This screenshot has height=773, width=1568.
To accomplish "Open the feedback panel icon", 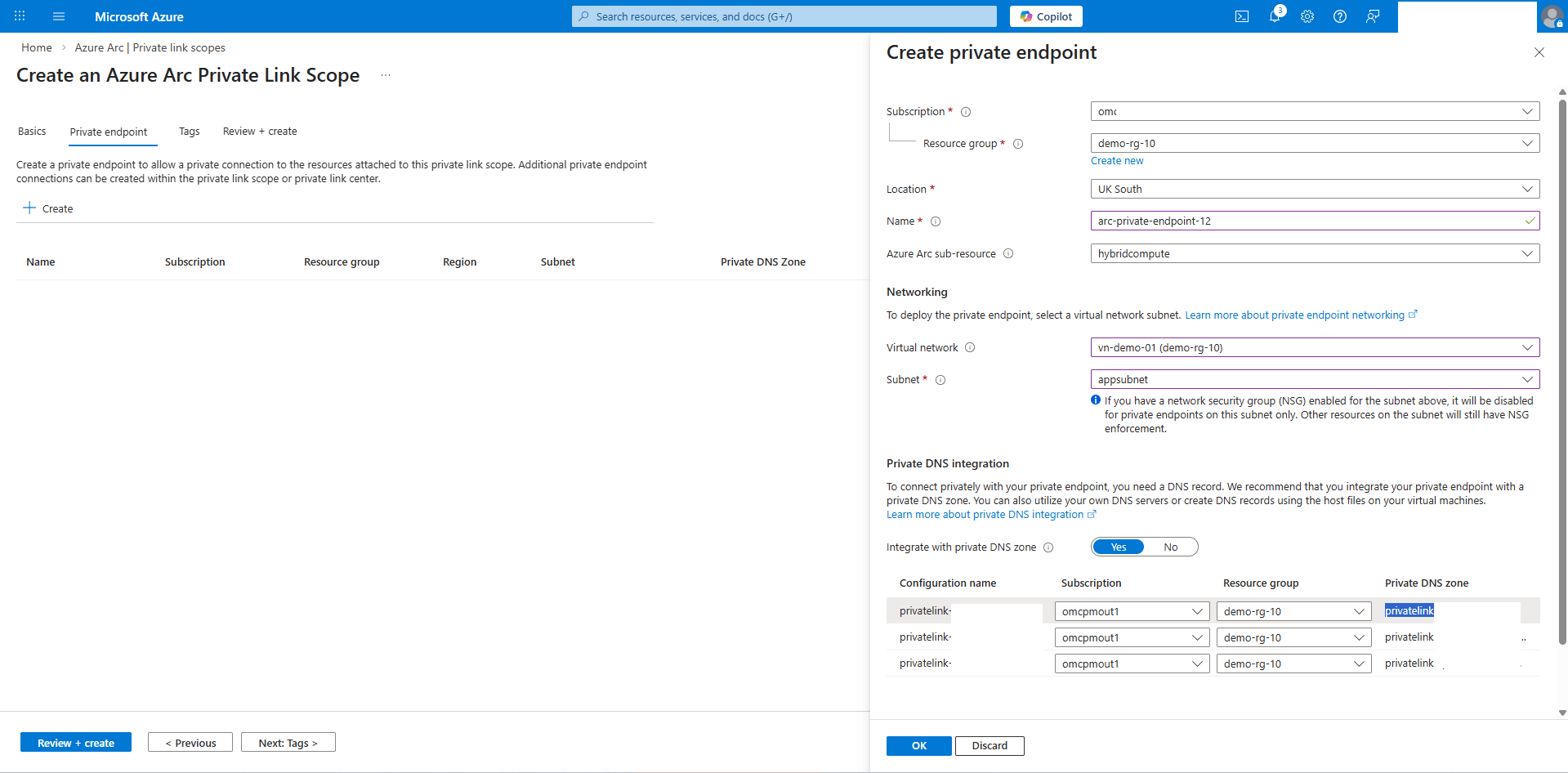I will click(x=1373, y=16).
